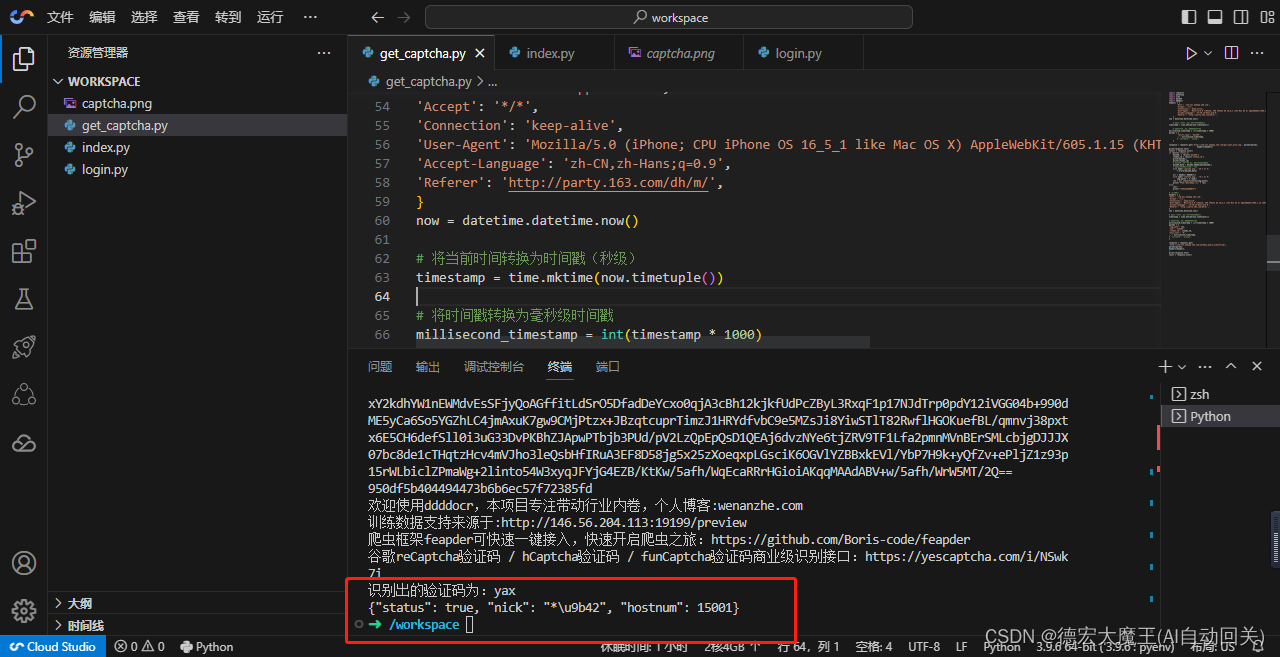Open new terminal profile dropdown arrow
The height and width of the screenshot is (657, 1280).
(1182, 367)
